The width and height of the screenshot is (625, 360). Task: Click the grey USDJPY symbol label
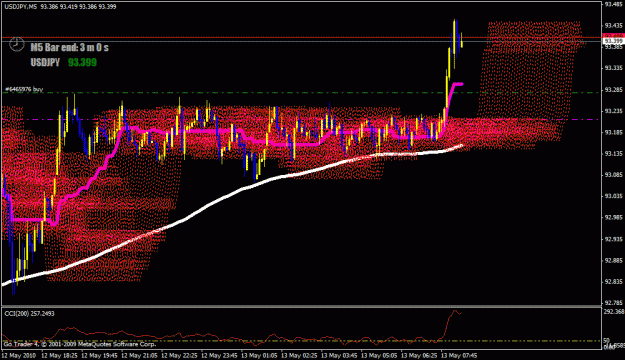click(45, 62)
